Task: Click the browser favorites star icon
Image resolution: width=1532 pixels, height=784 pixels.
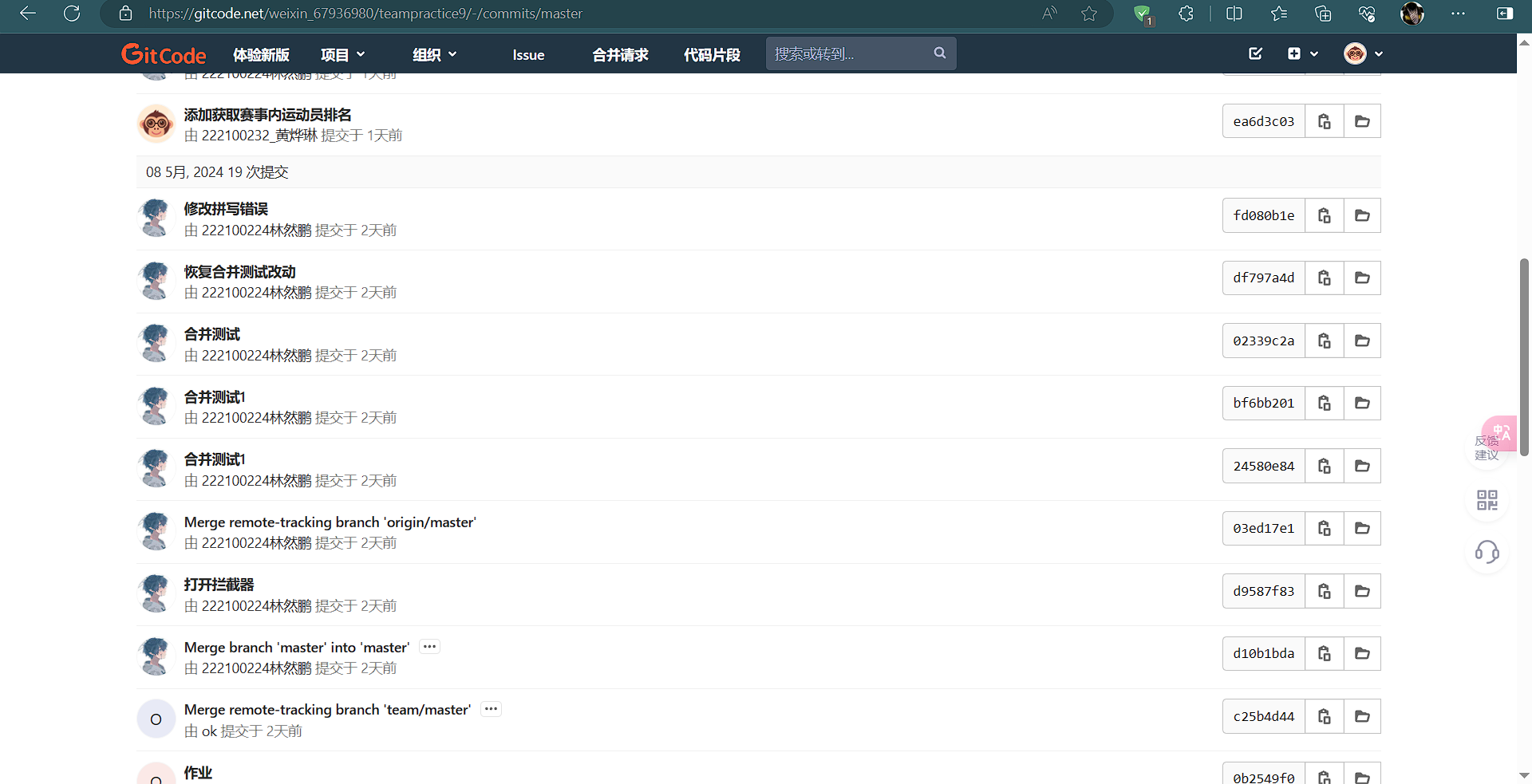Action: point(1090,14)
